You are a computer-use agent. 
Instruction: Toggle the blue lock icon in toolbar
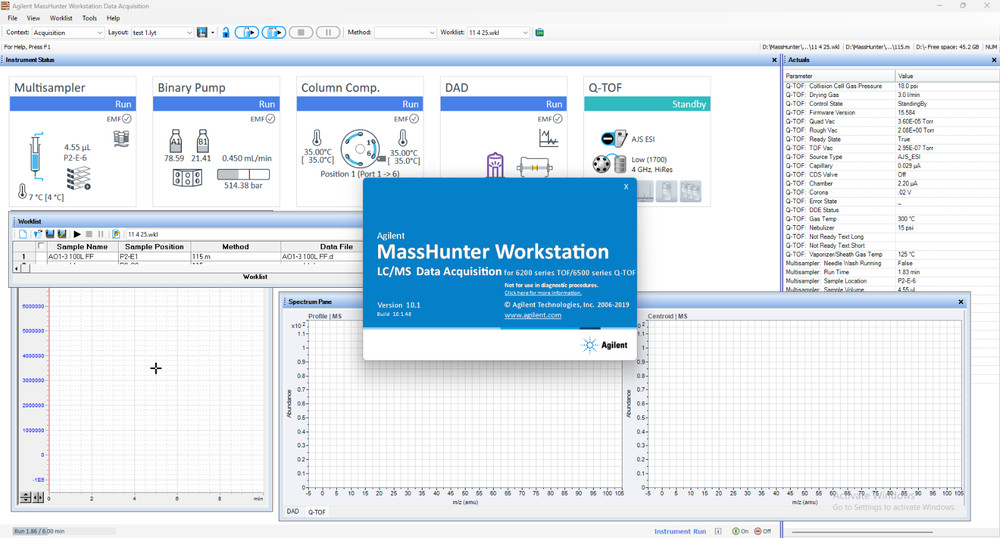[x=226, y=33]
